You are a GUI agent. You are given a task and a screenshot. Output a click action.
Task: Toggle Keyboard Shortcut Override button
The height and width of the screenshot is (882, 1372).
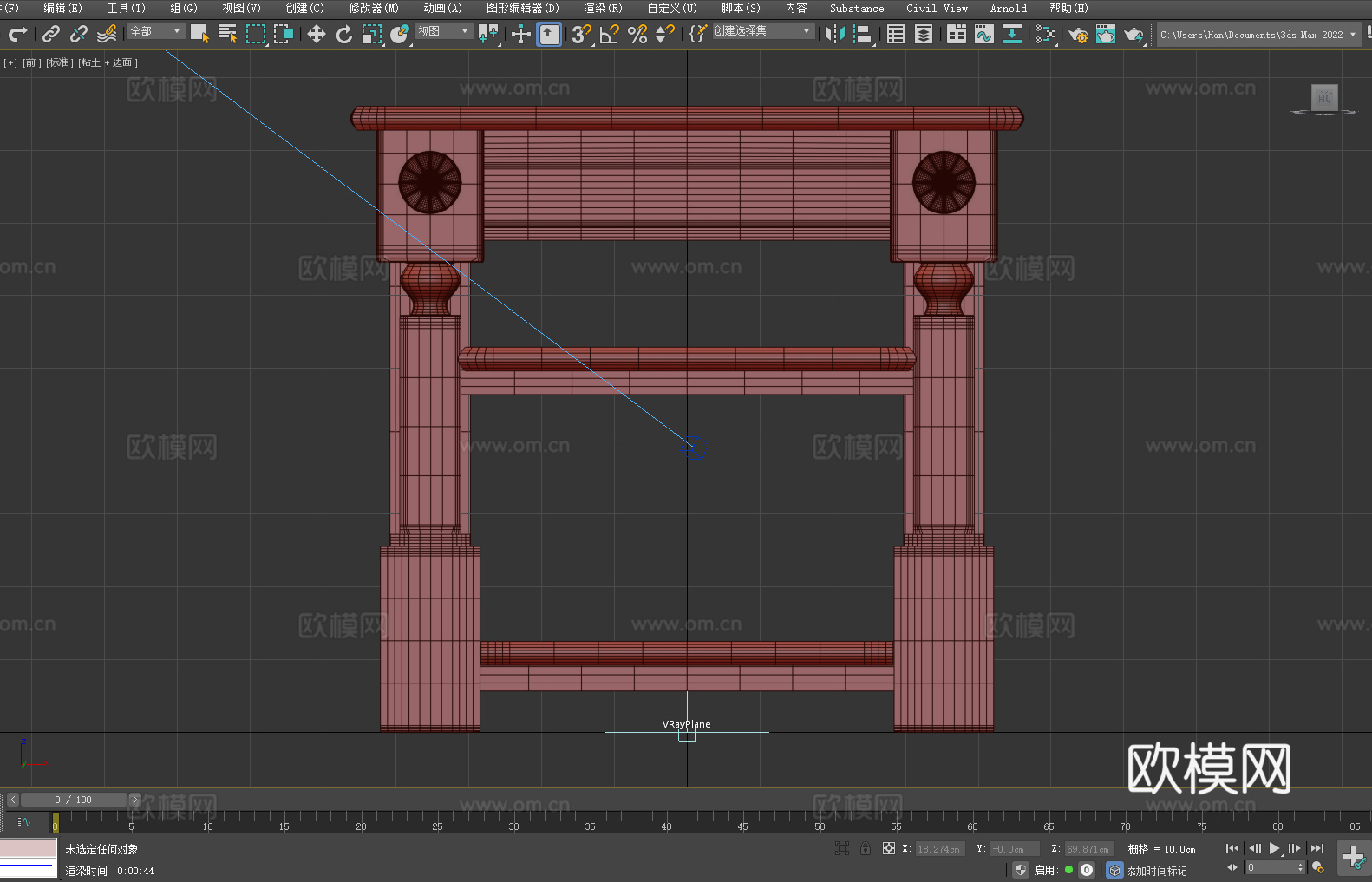549,34
